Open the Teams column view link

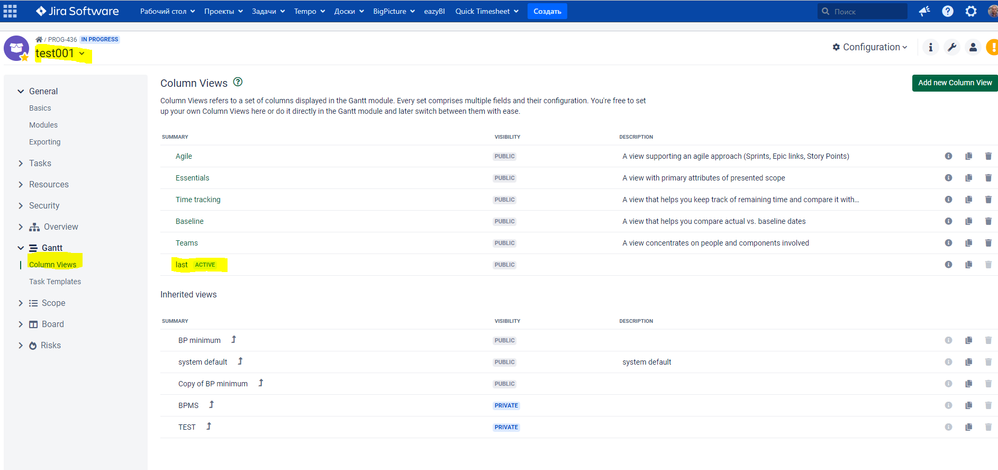pyautogui.click(x=186, y=243)
